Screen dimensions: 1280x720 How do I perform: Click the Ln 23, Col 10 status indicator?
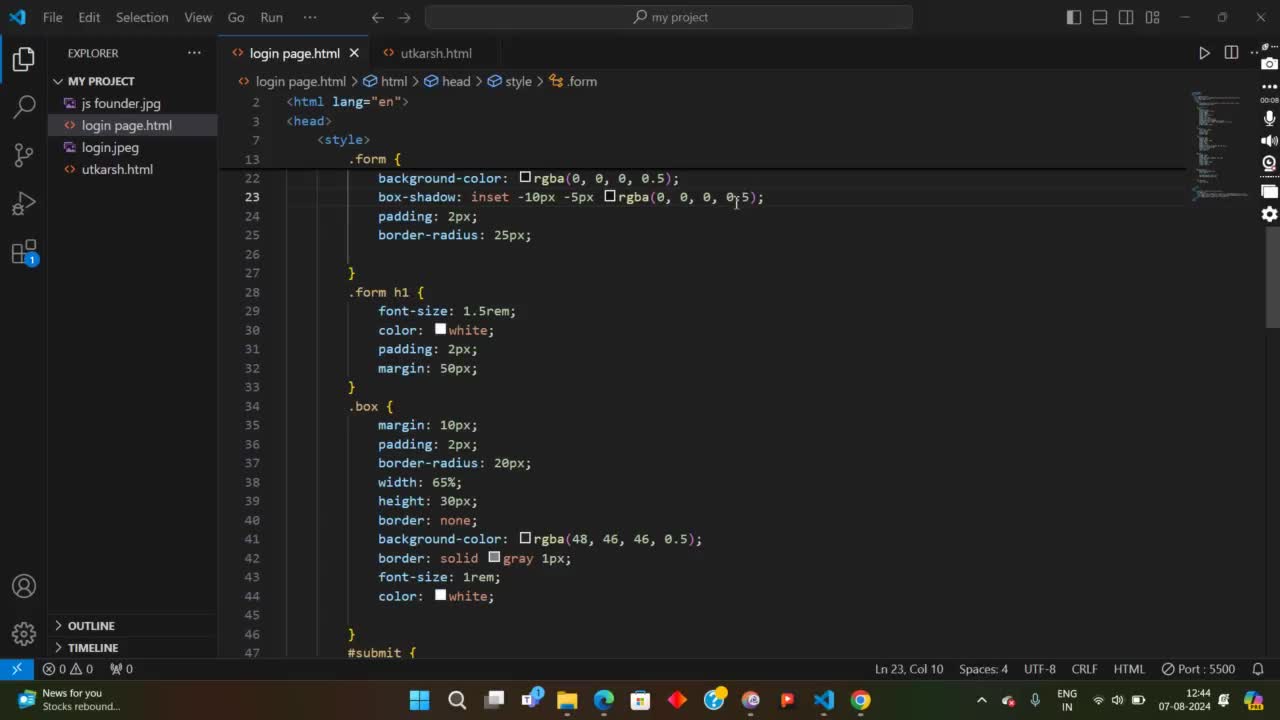908,669
